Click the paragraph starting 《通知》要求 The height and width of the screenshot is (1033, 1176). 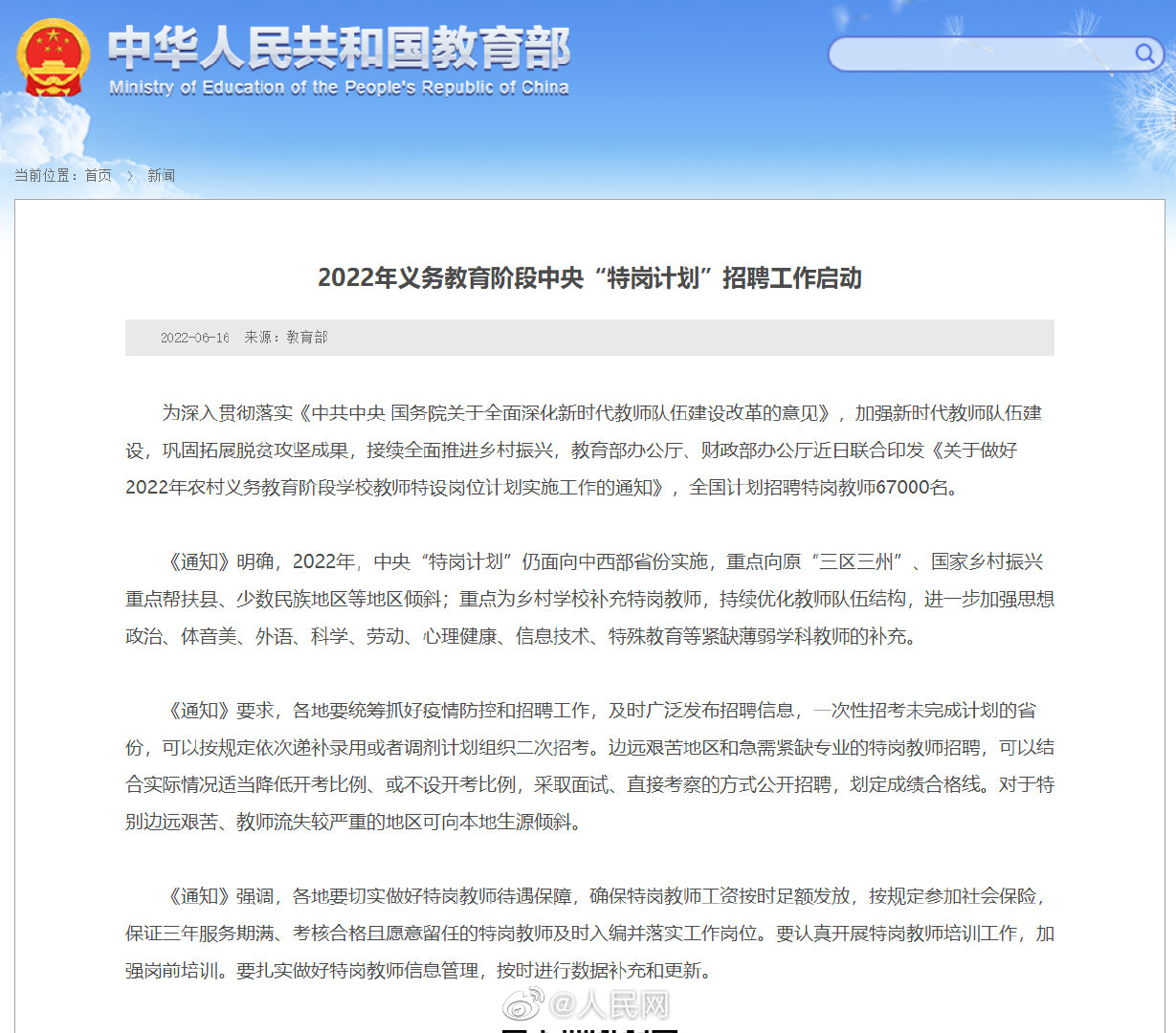589,765
